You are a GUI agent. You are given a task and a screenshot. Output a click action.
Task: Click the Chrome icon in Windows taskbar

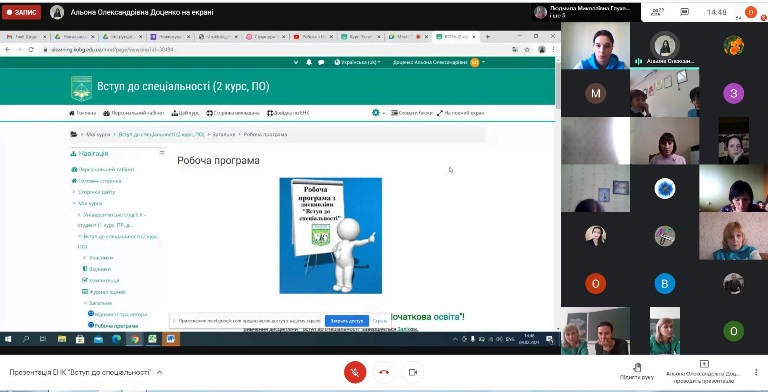[x=134, y=339]
